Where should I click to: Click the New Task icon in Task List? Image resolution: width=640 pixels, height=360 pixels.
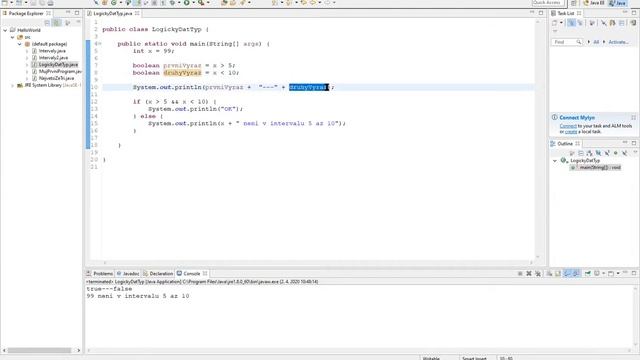[x=554, y=23]
